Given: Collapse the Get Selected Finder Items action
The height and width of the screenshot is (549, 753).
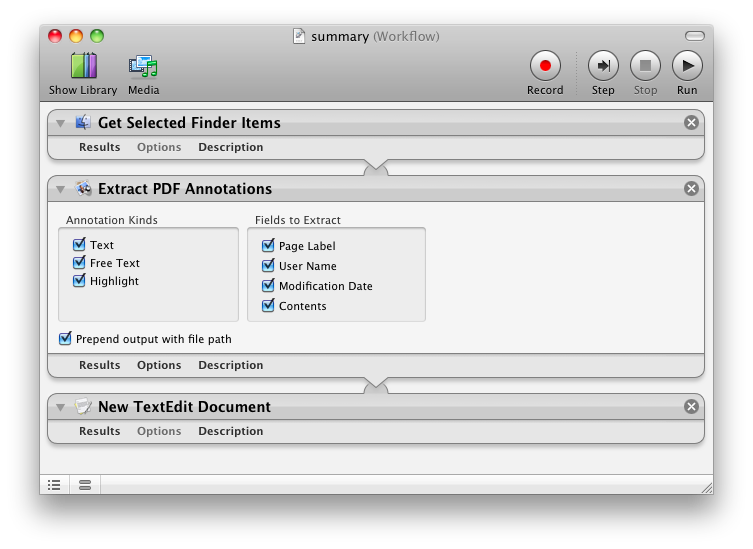Looking at the screenshot, I should coord(61,123).
